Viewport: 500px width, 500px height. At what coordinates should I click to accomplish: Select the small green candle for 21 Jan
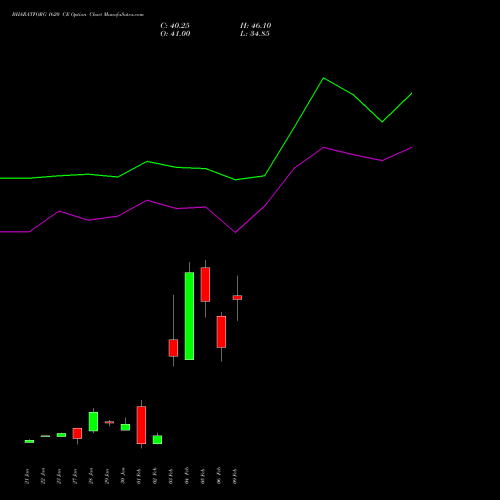point(29,441)
